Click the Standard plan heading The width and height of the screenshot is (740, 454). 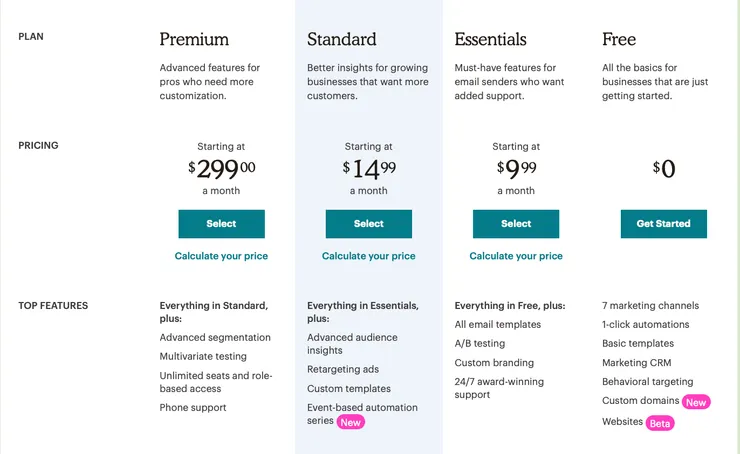(342, 40)
